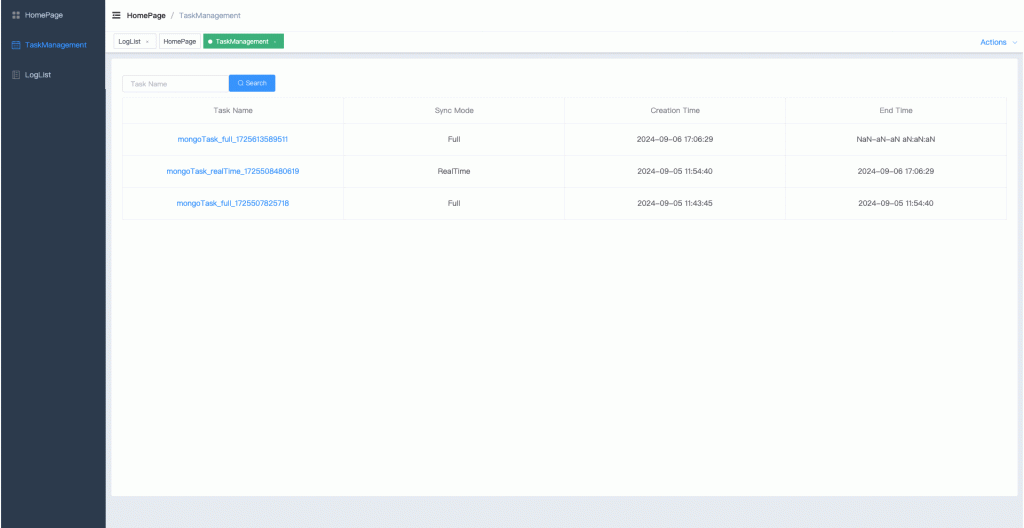This screenshot has height=528, width=1024.
Task: Open mongoTask_full_1725507825718 task link
Action: click(233, 203)
